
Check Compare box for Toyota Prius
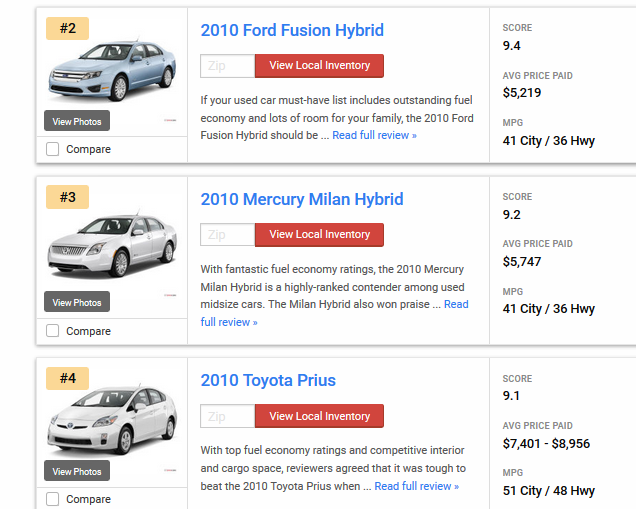(x=52, y=499)
